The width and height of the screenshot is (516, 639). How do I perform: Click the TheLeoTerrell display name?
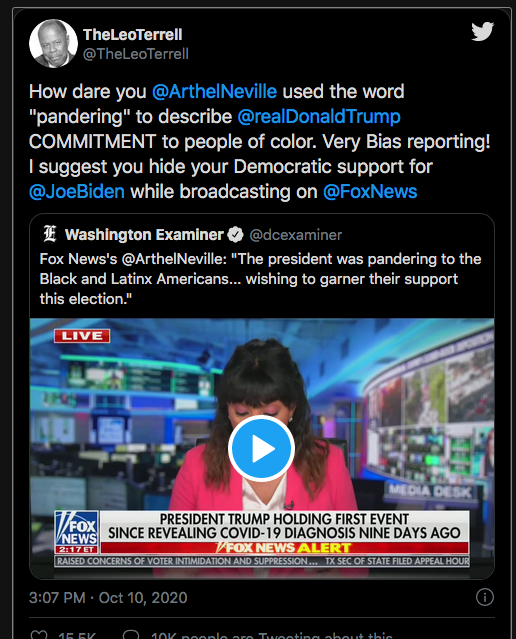click(x=132, y=35)
